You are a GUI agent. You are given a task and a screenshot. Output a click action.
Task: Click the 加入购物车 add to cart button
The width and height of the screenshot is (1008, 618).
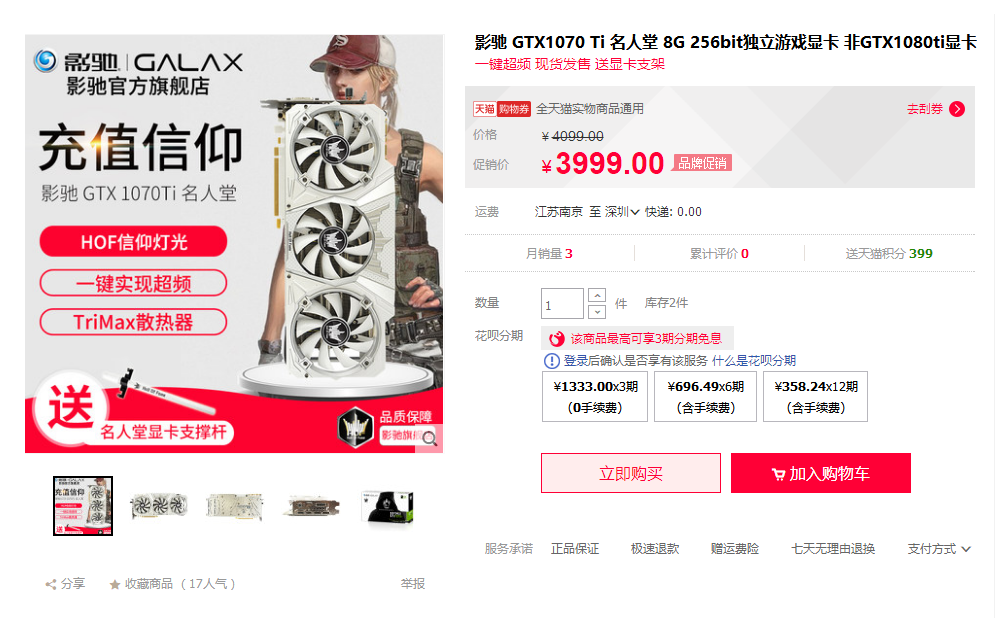click(821, 473)
